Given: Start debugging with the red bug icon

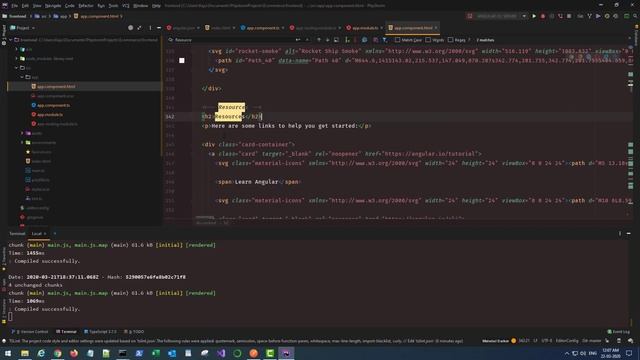Looking at the screenshot, I should tap(543, 16).
